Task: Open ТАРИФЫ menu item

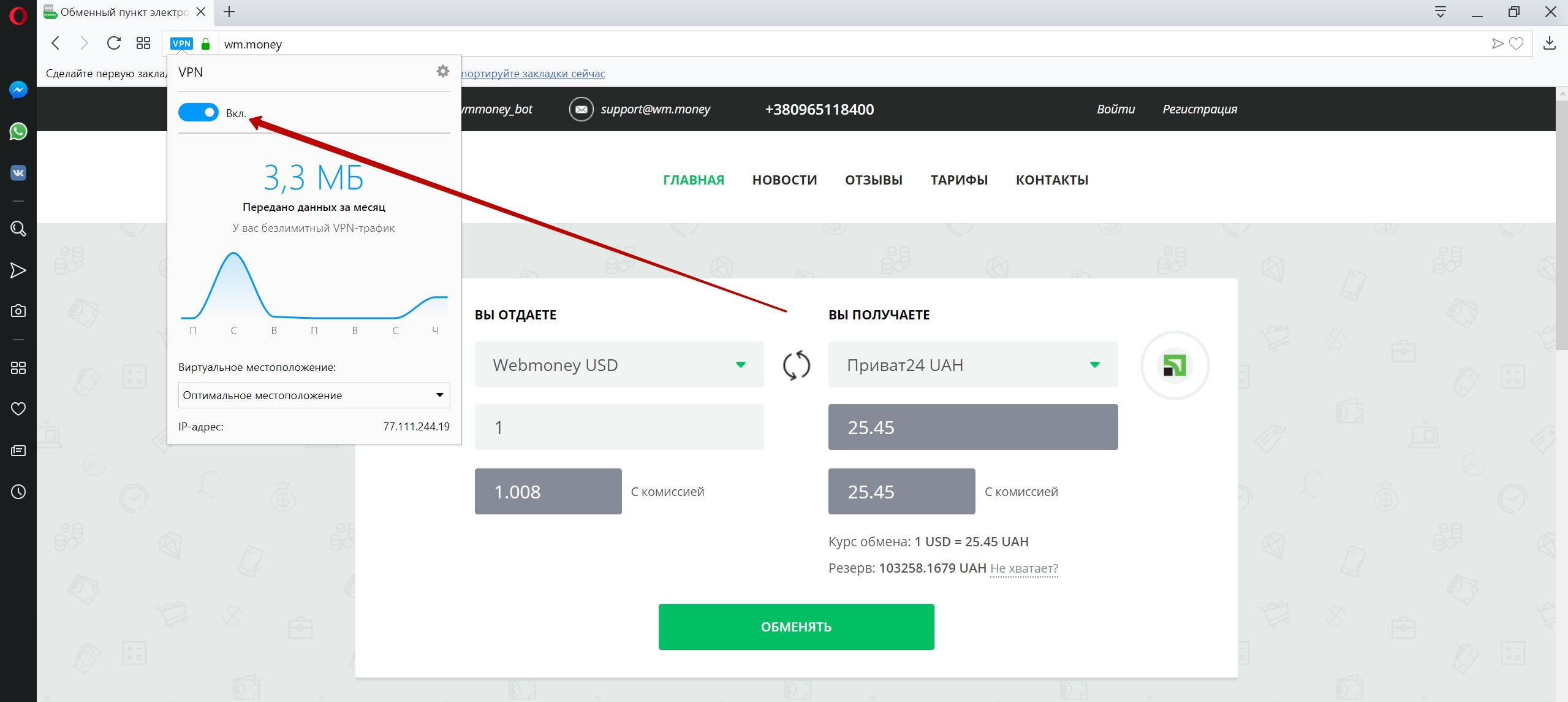Action: click(x=960, y=180)
